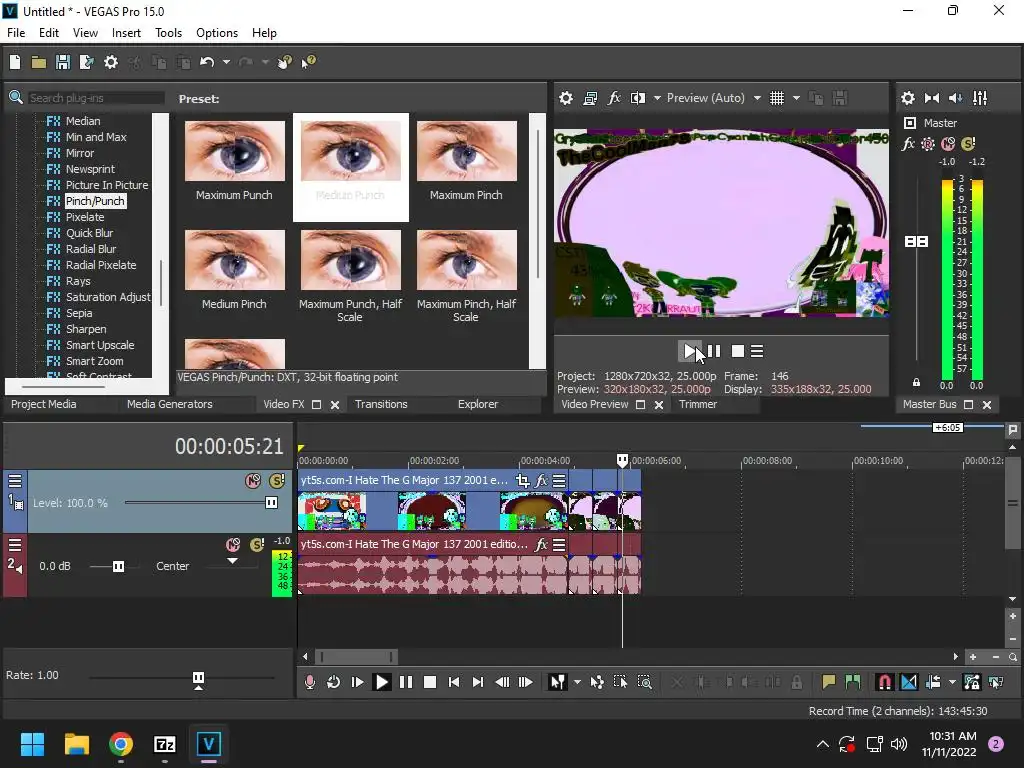1024x768 pixels.
Task: Open the preview transport hamburger menu
Action: (x=757, y=351)
